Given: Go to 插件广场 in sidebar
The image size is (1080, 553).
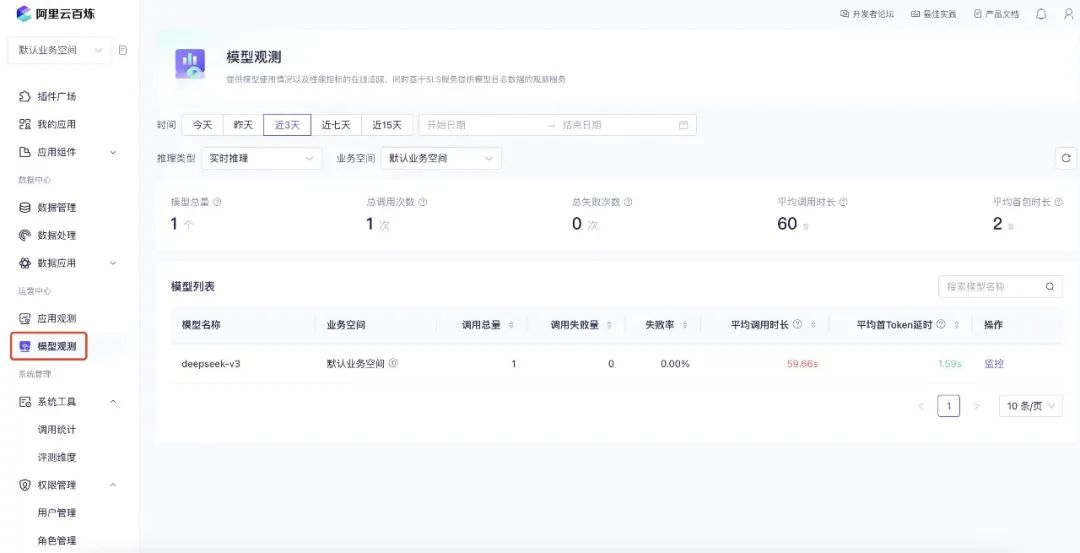Looking at the screenshot, I should pos(56,97).
